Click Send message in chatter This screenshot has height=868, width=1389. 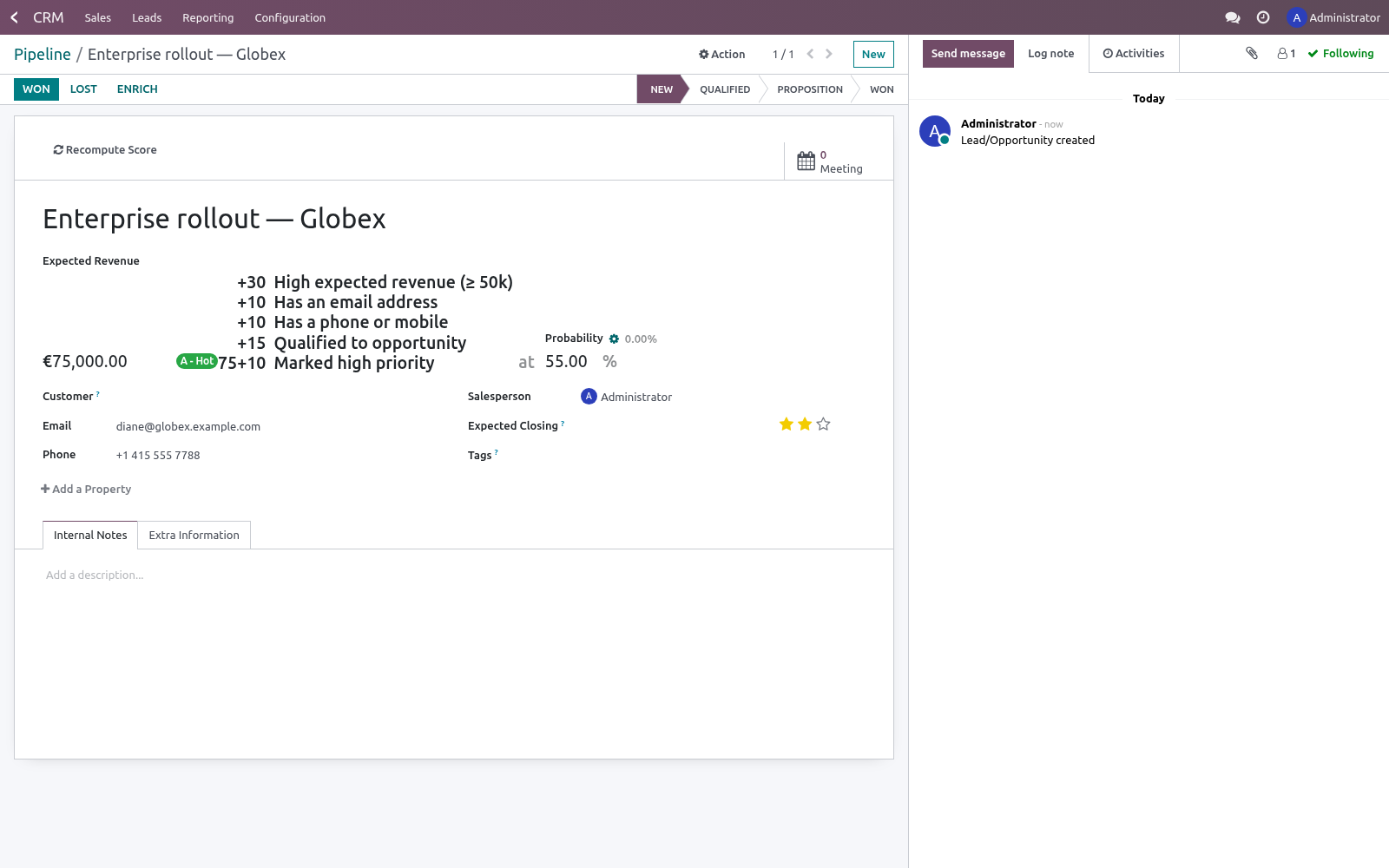(968, 54)
